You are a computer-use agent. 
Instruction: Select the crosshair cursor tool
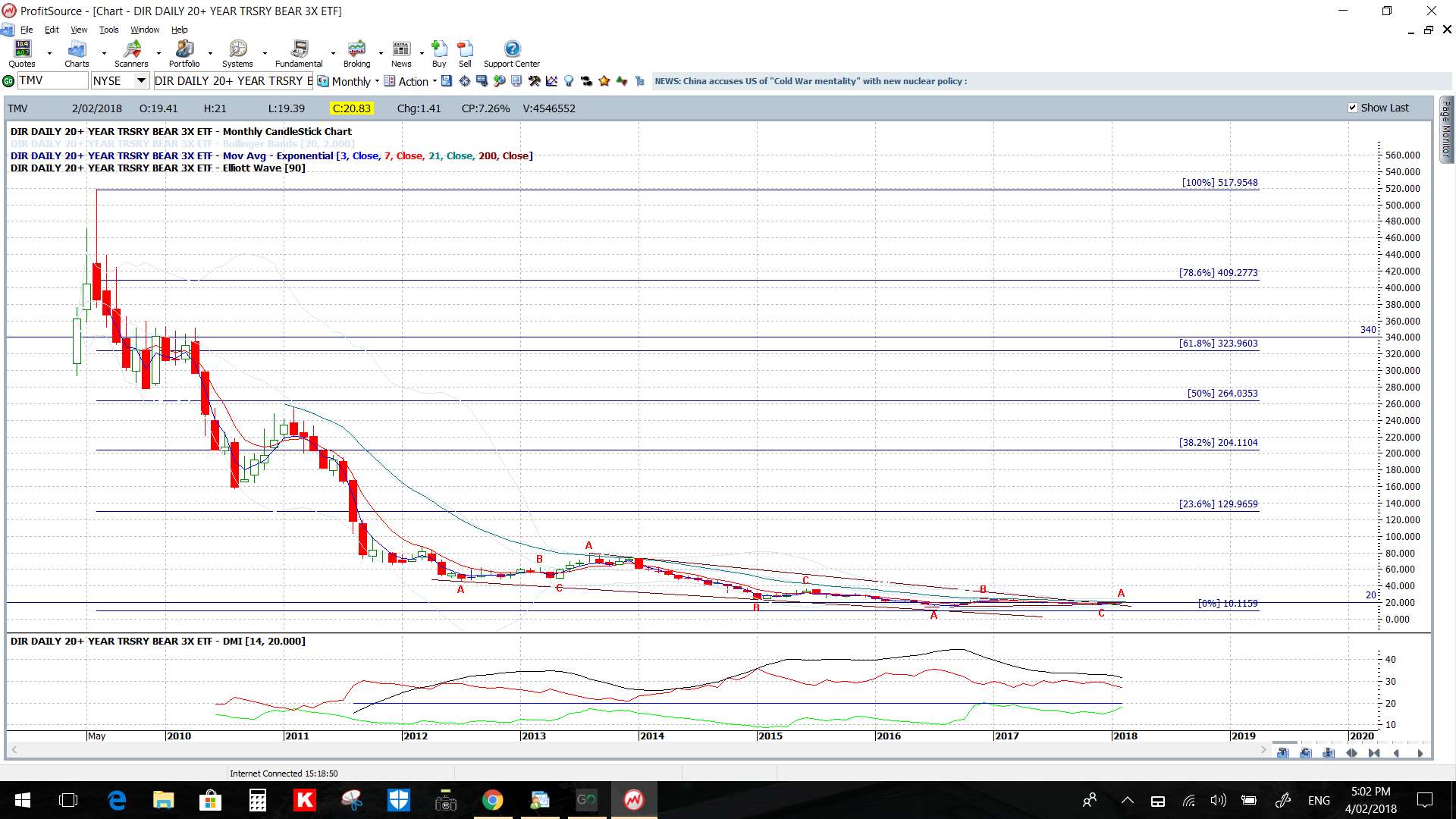(464, 81)
